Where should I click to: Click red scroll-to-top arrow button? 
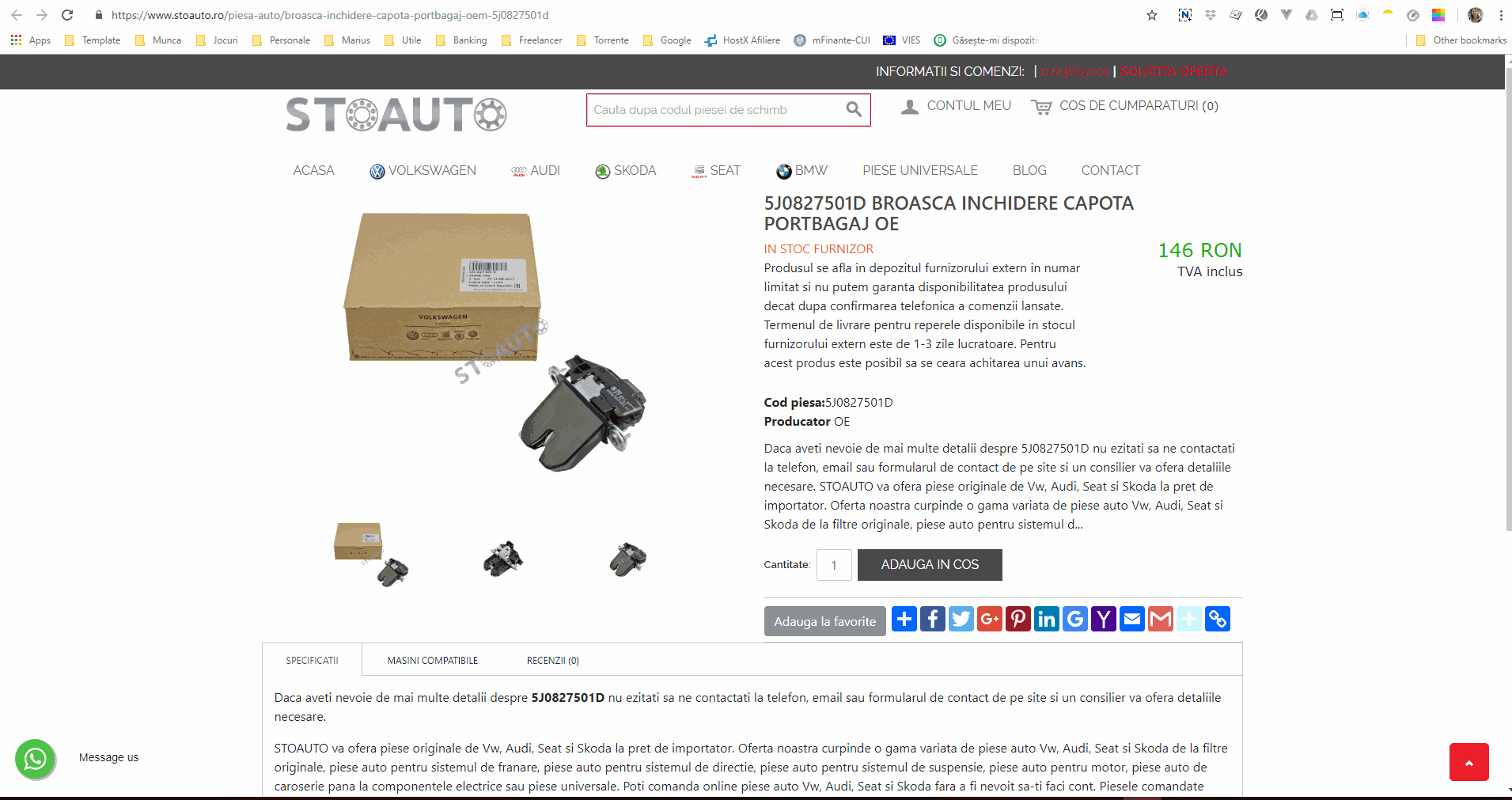[x=1469, y=762]
